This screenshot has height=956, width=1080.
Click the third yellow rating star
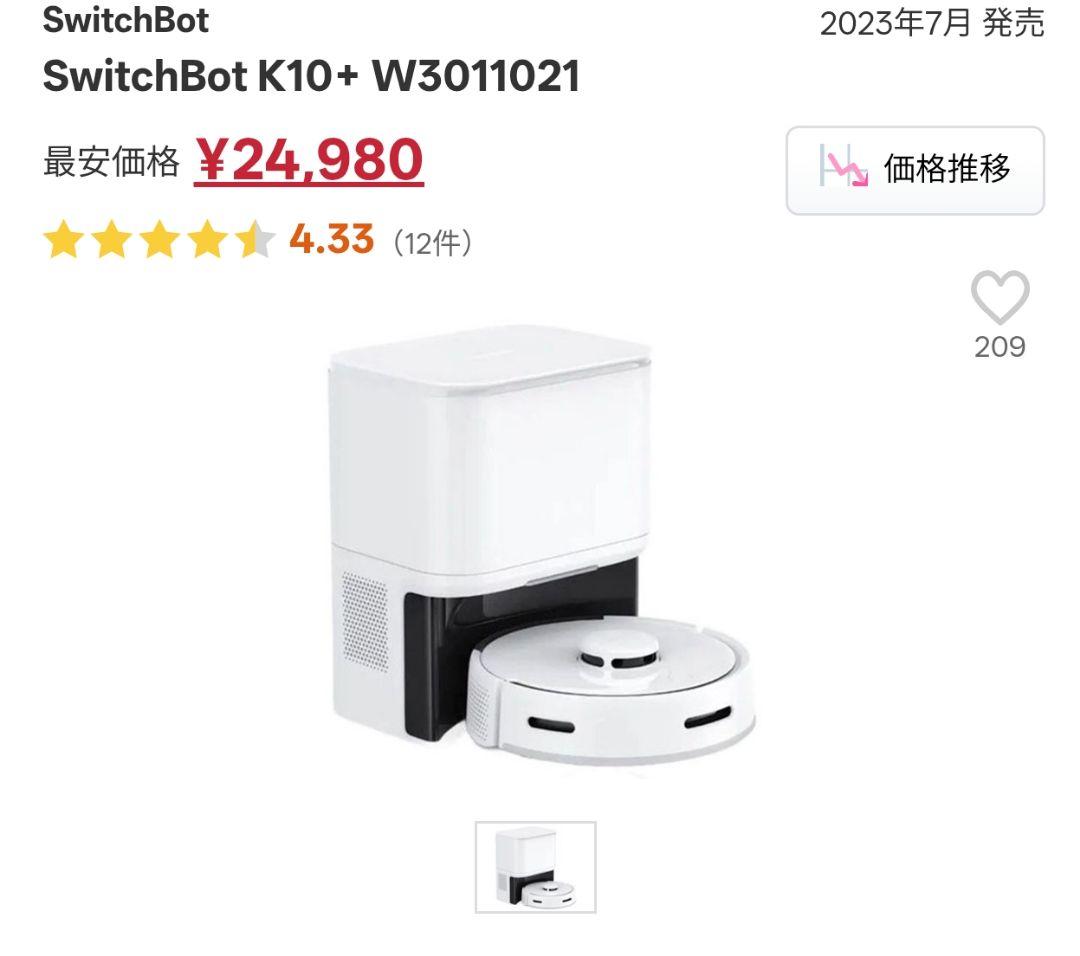[x=160, y=240]
